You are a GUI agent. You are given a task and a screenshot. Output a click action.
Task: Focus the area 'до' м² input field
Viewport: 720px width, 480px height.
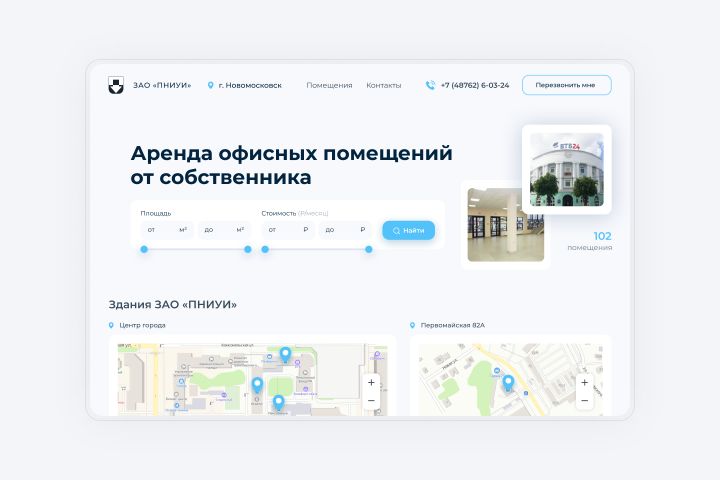[225, 230]
